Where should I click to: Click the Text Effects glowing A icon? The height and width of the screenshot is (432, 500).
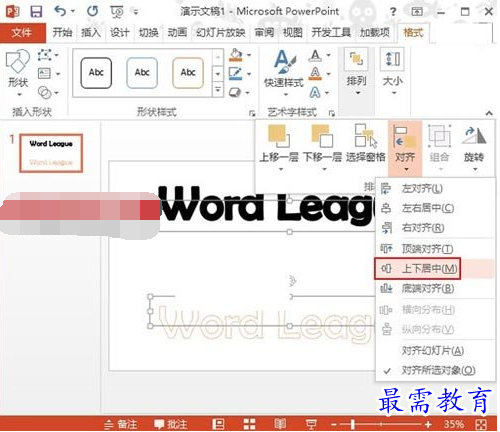(315, 92)
